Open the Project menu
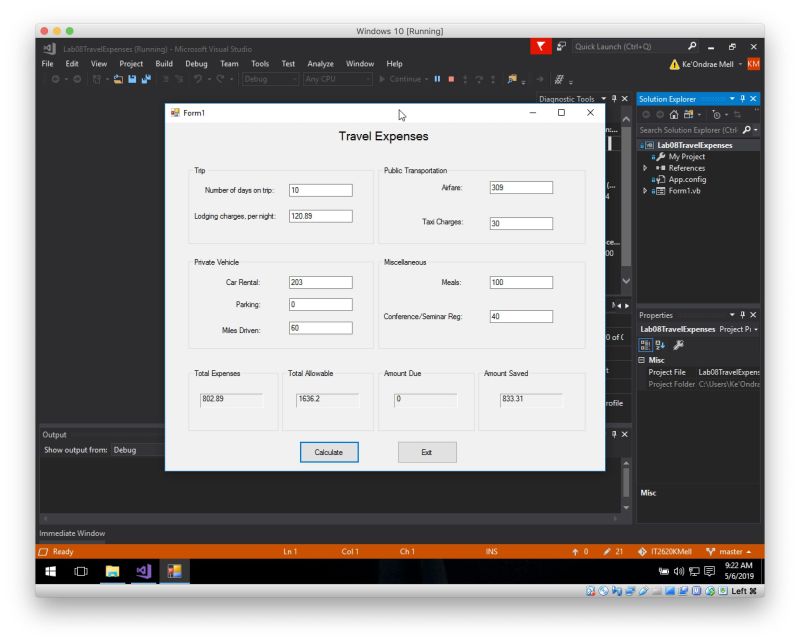This screenshot has width=800, height=644. (131, 64)
